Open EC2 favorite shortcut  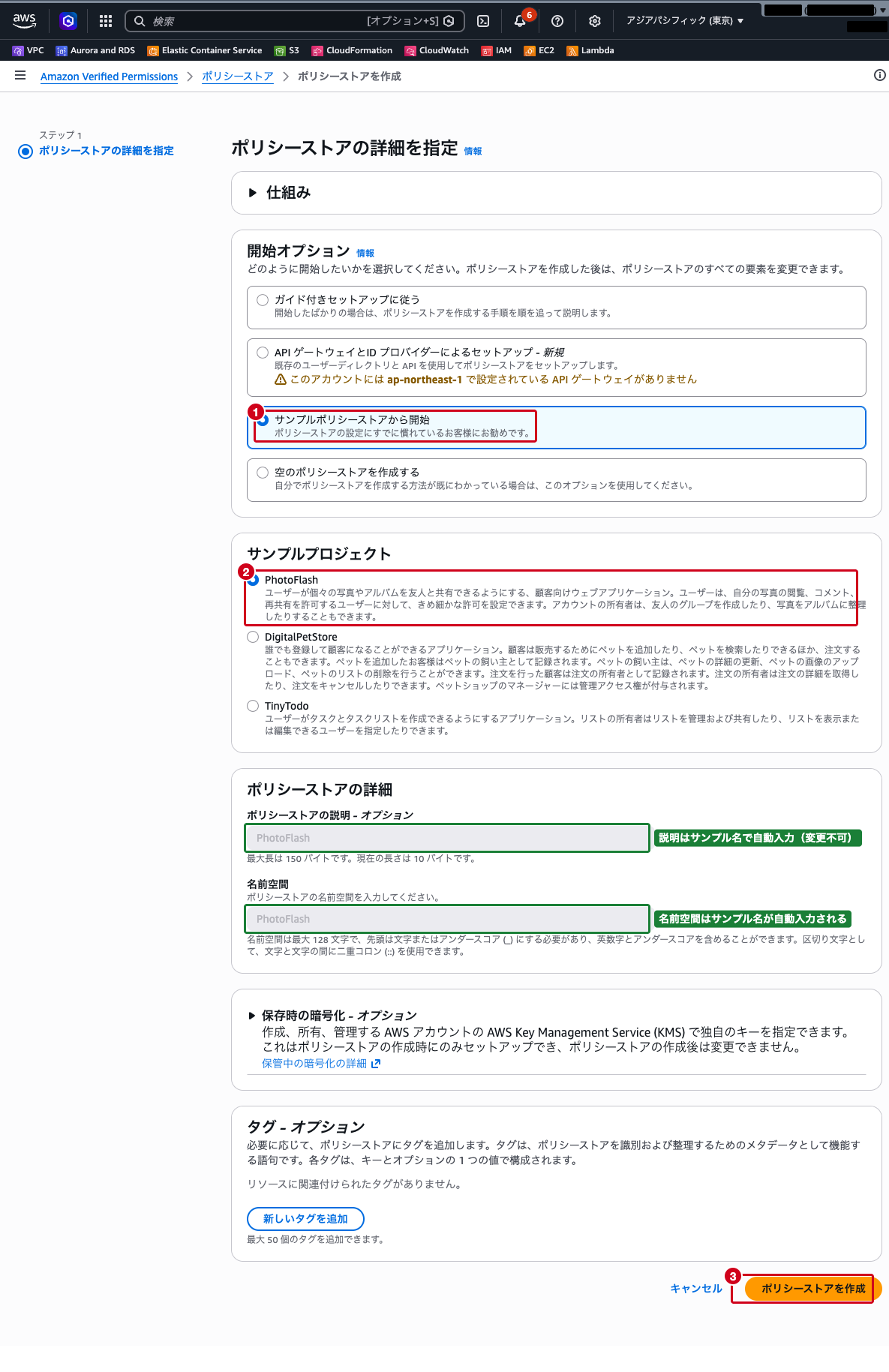pos(539,50)
